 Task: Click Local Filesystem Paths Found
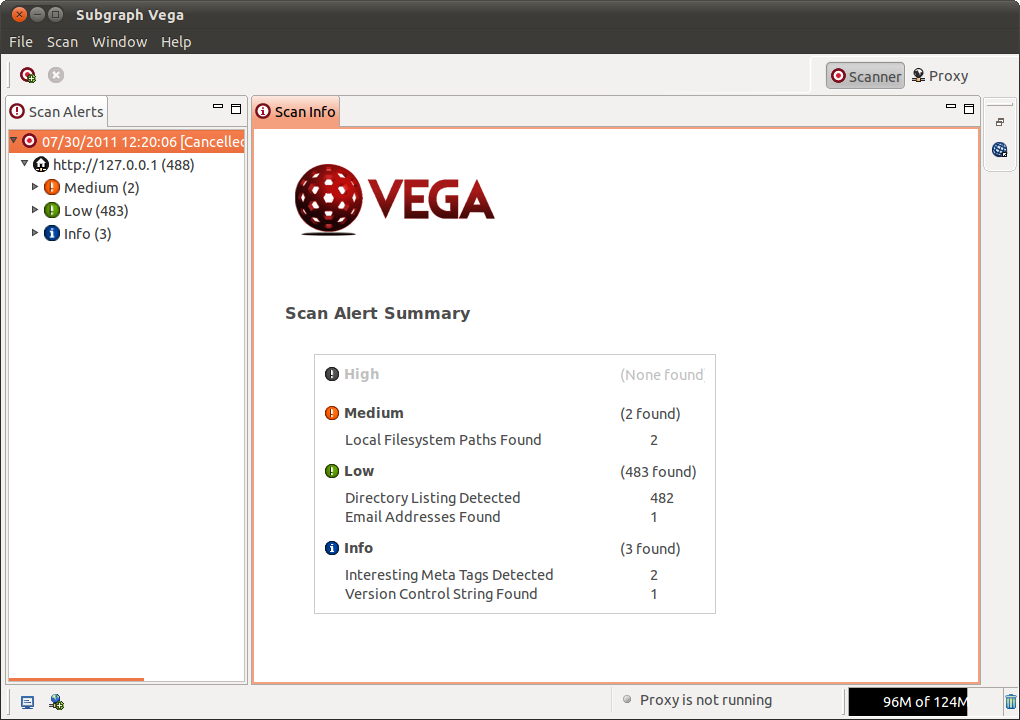point(443,440)
